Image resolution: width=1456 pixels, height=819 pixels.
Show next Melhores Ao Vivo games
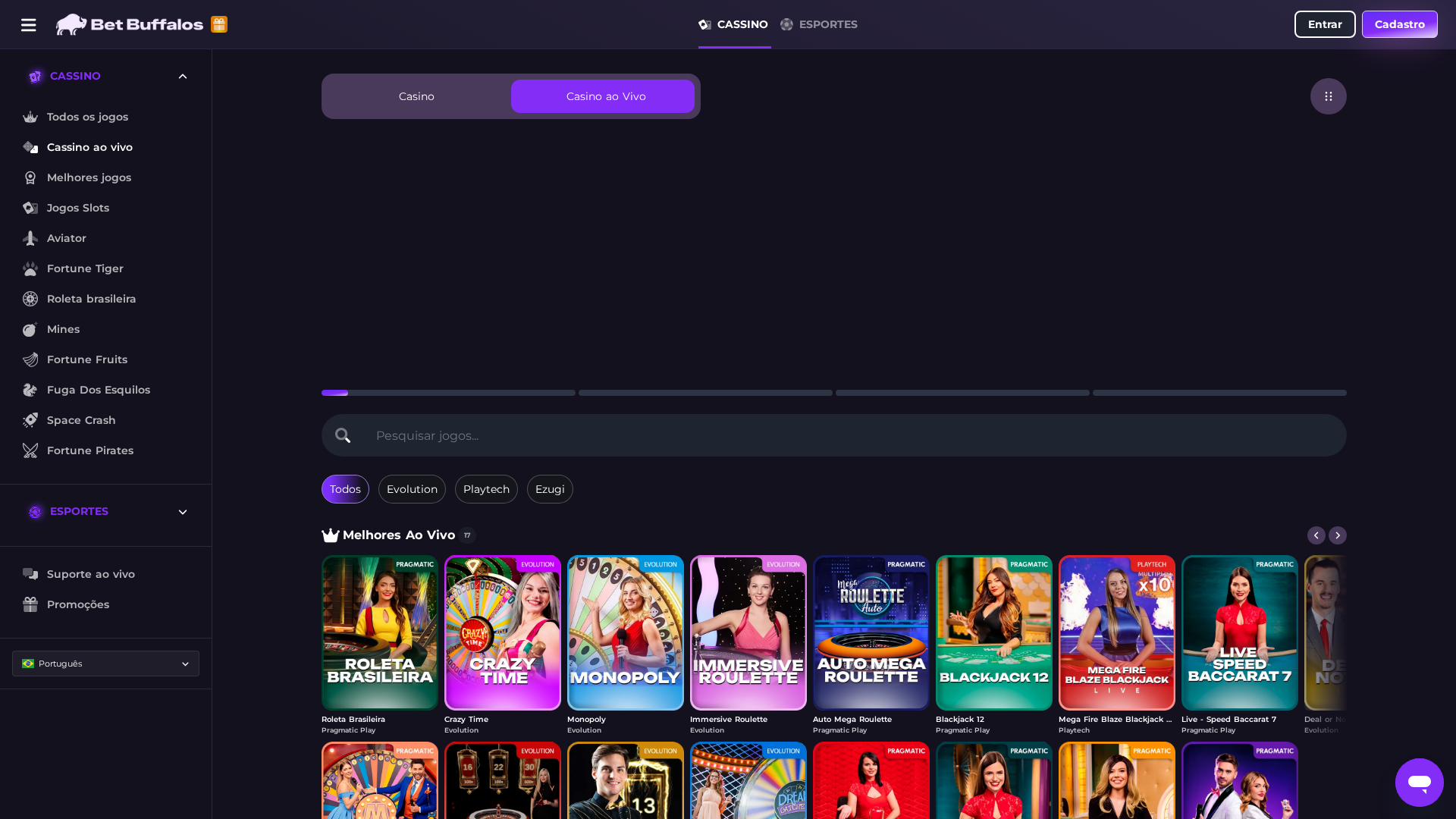[1338, 535]
